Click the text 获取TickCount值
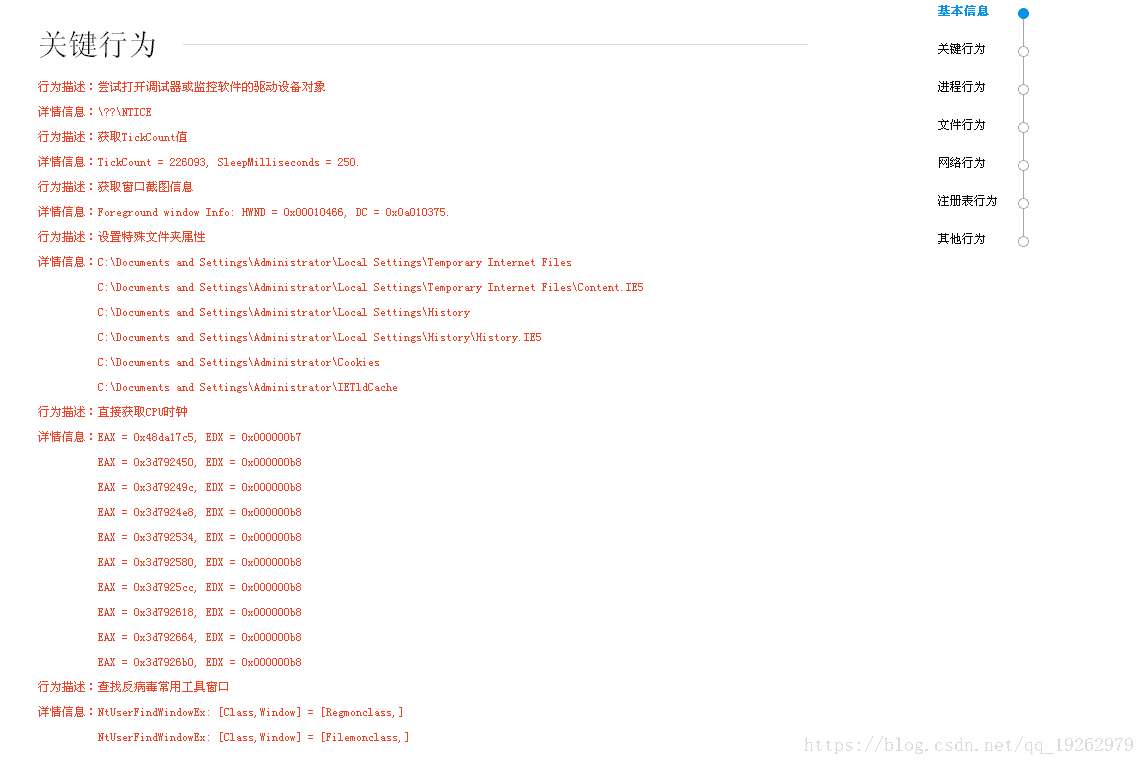Image resolution: width=1145 pixels, height=765 pixels. pos(142,137)
